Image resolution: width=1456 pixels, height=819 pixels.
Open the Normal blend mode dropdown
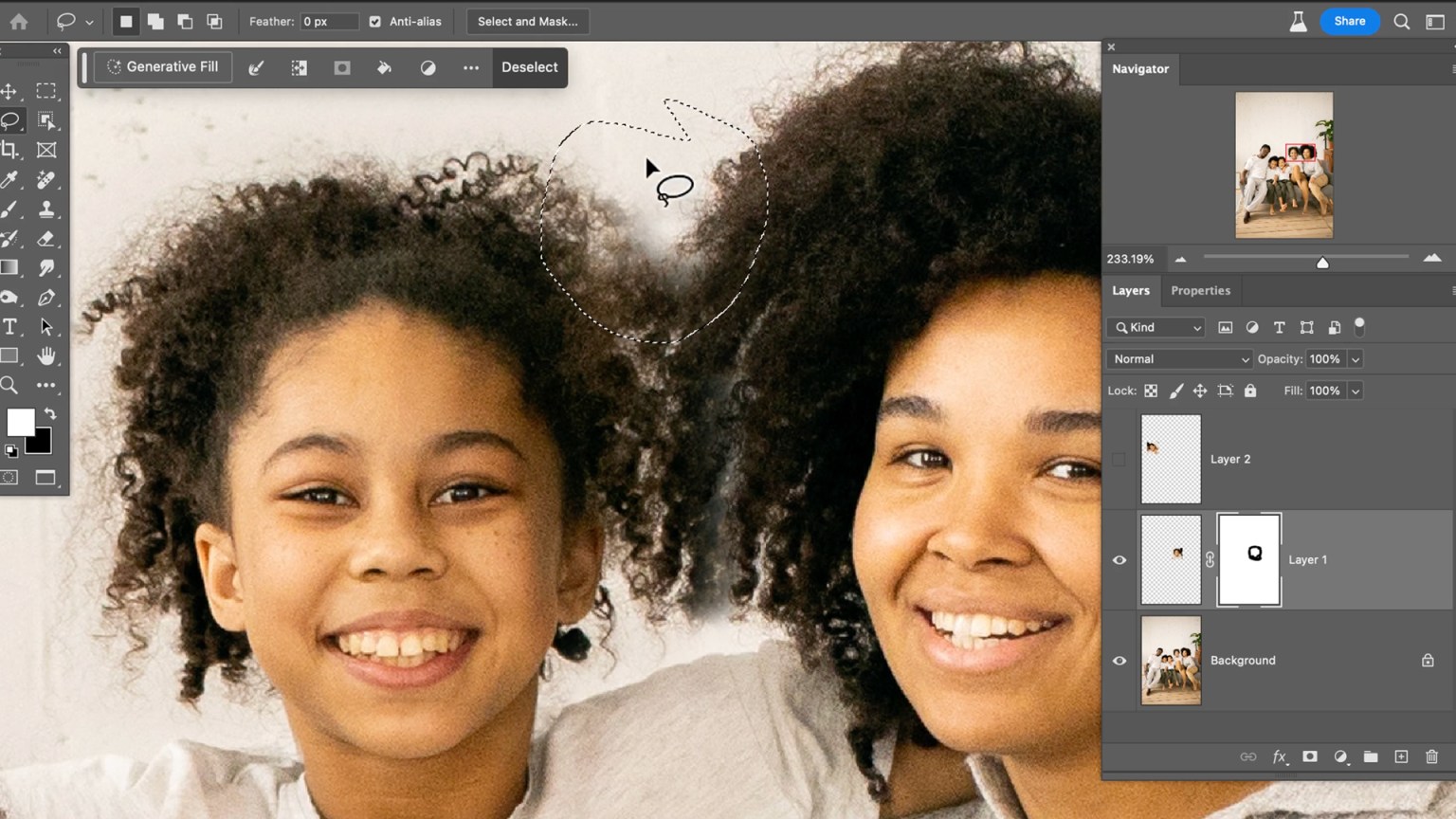click(x=1178, y=359)
